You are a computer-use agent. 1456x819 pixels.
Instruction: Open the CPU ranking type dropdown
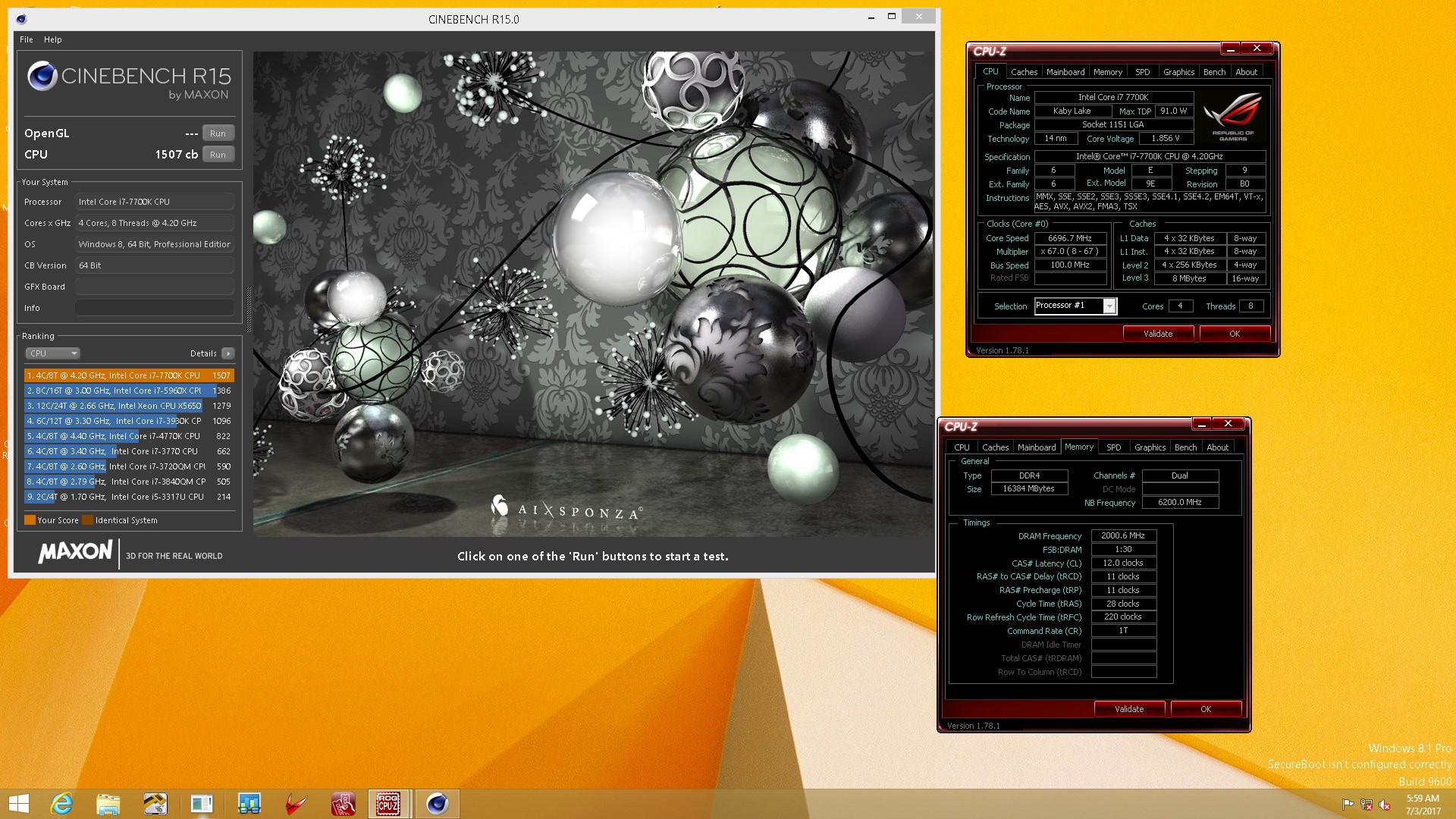53,353
